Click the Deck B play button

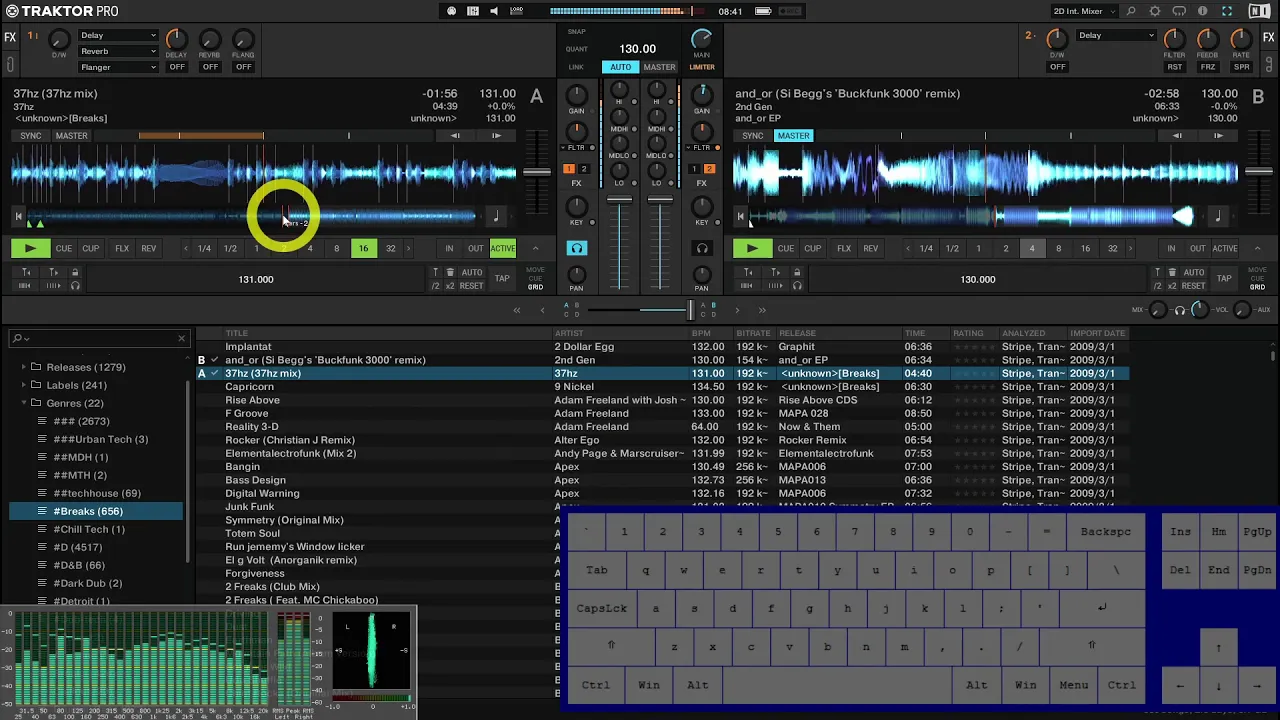pos(752,248)
